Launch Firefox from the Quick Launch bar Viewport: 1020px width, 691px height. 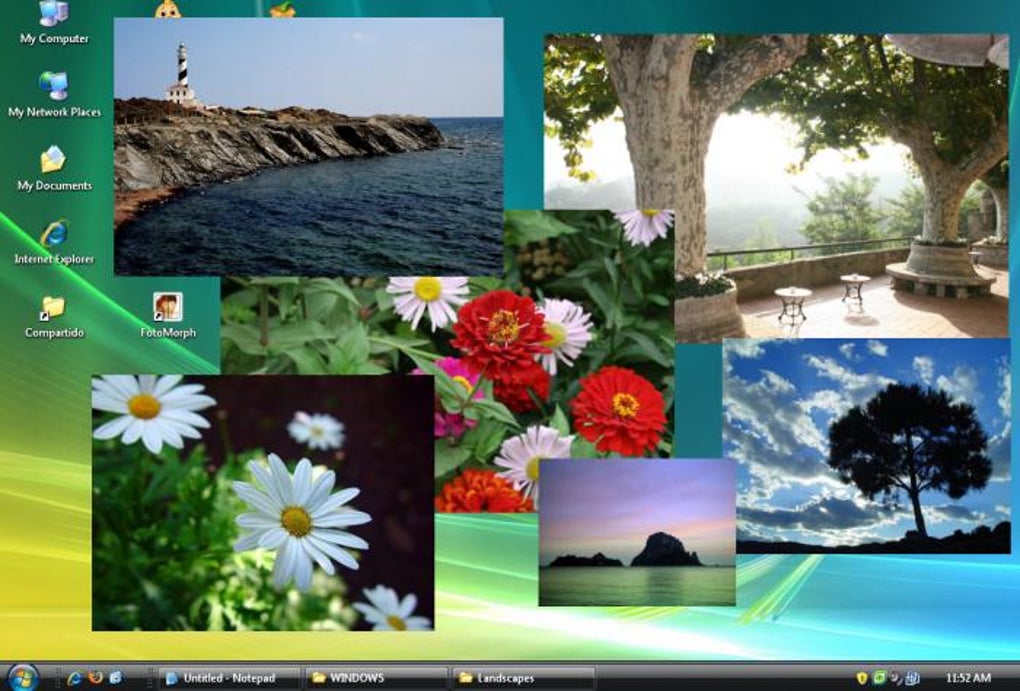[95, 677]
